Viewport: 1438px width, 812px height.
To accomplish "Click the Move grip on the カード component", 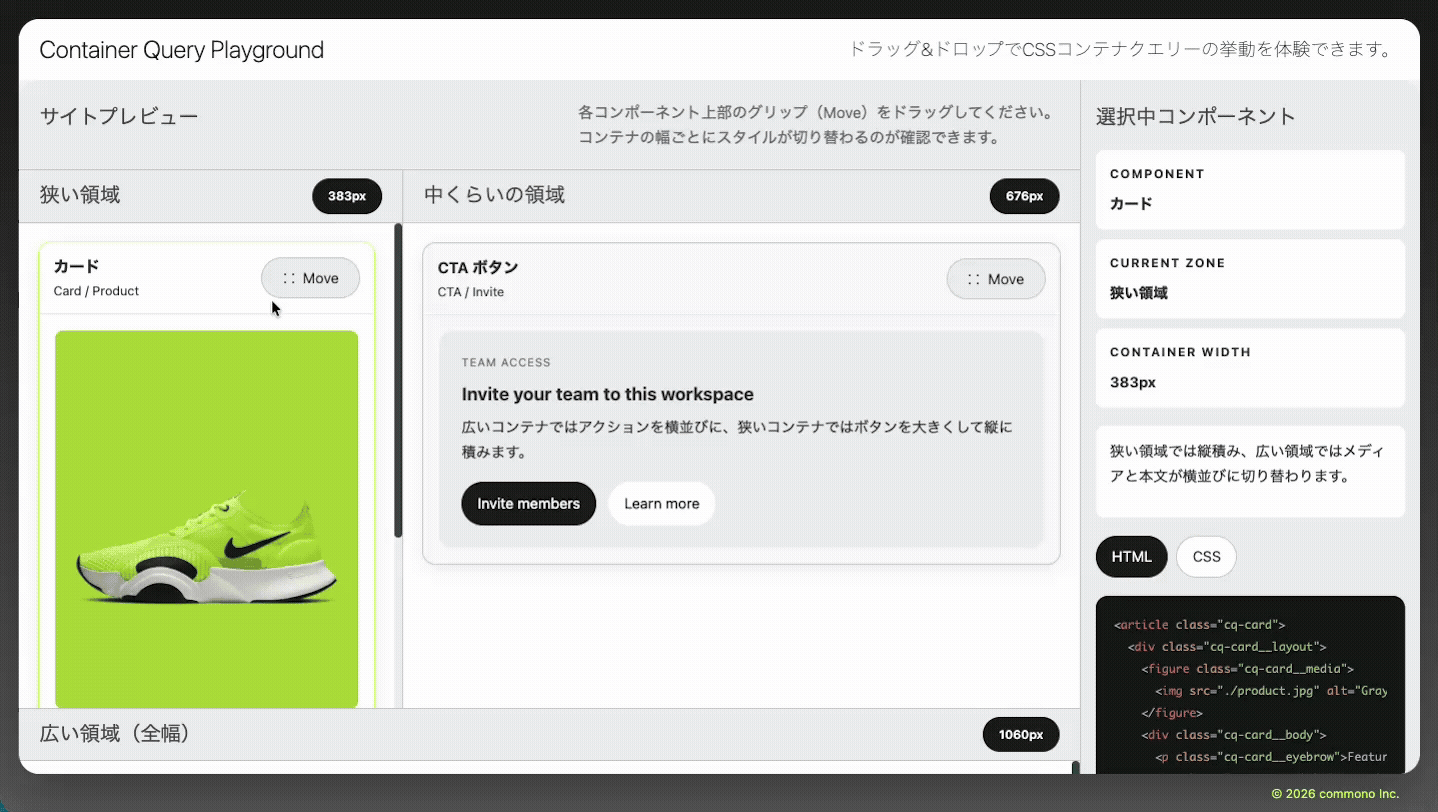I will point(310,278).
